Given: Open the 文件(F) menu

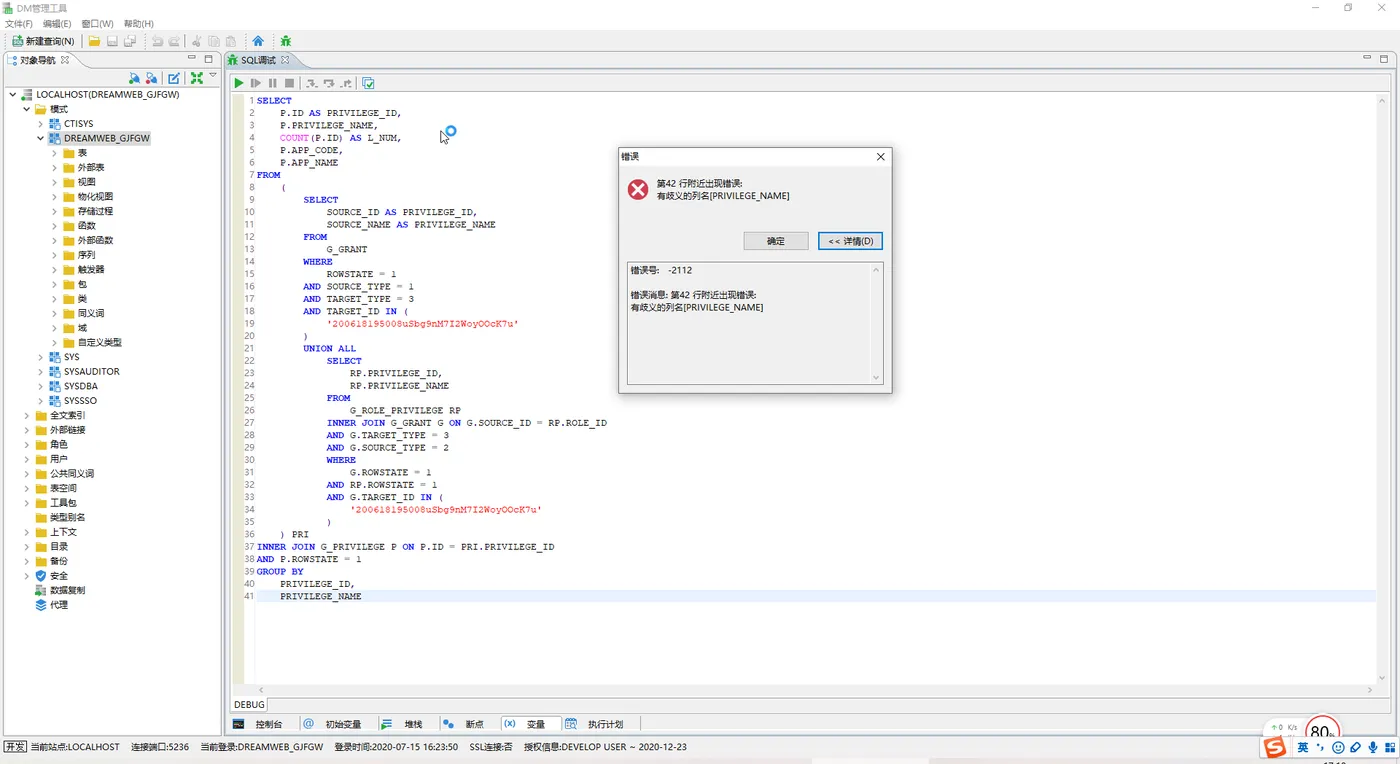Looking at the screenshot, I should [19, 23].
